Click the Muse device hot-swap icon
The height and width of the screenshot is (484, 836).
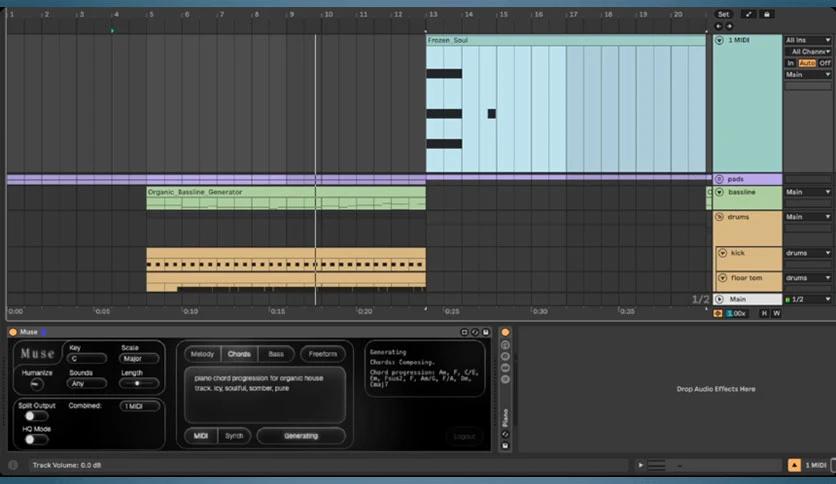coord(475,332)
